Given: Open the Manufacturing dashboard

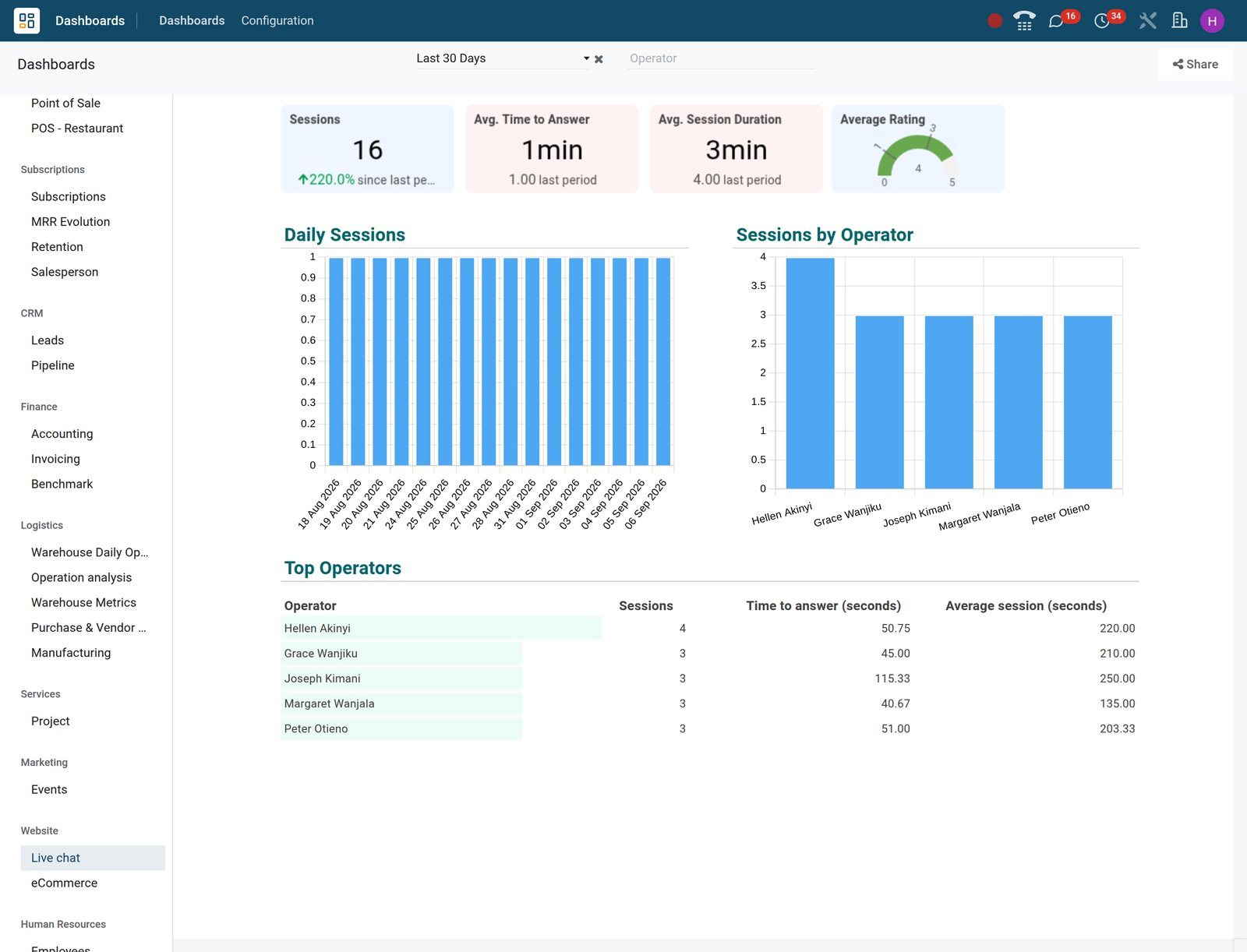Looking at the screenshot, I should [x=71, y=653].
